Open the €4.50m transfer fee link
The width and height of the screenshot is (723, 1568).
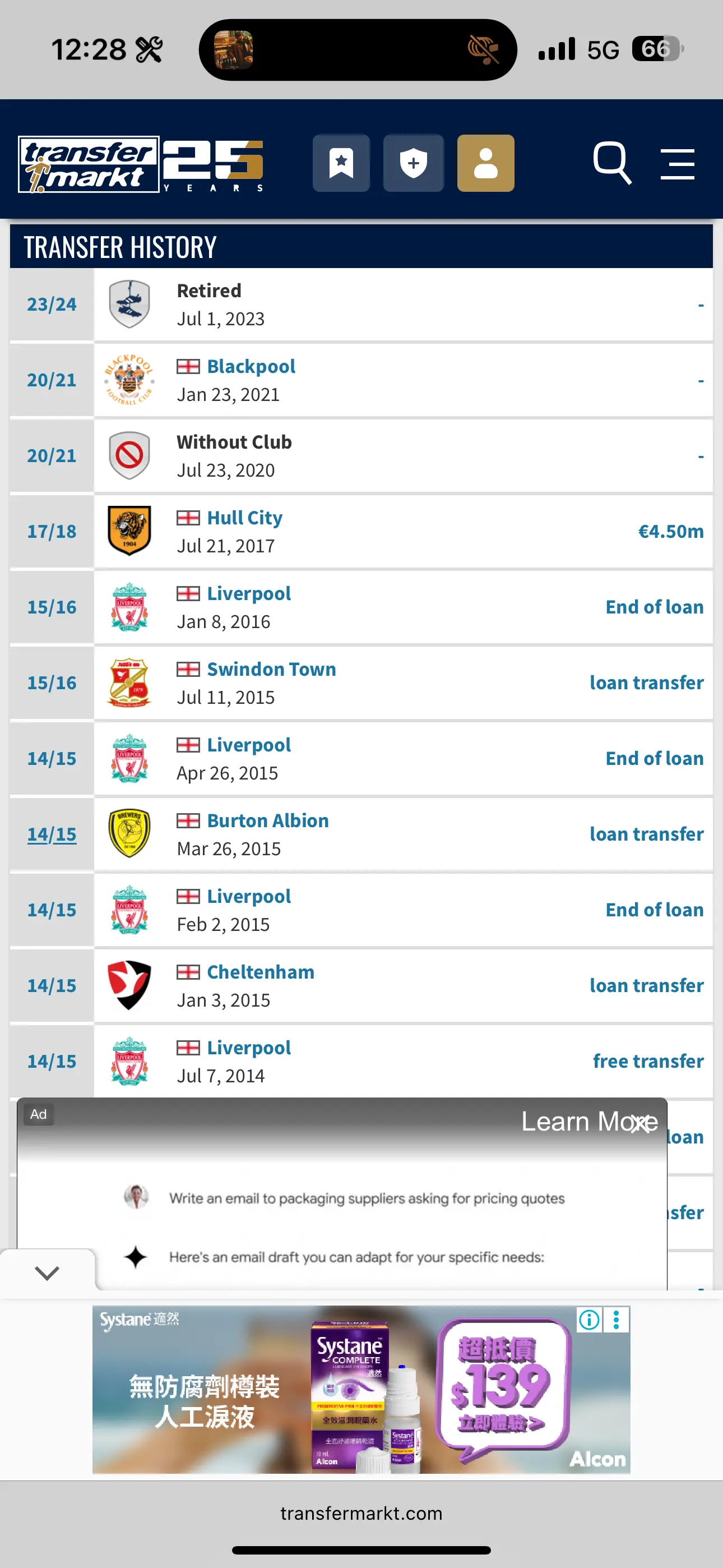(x=671, y=531)
